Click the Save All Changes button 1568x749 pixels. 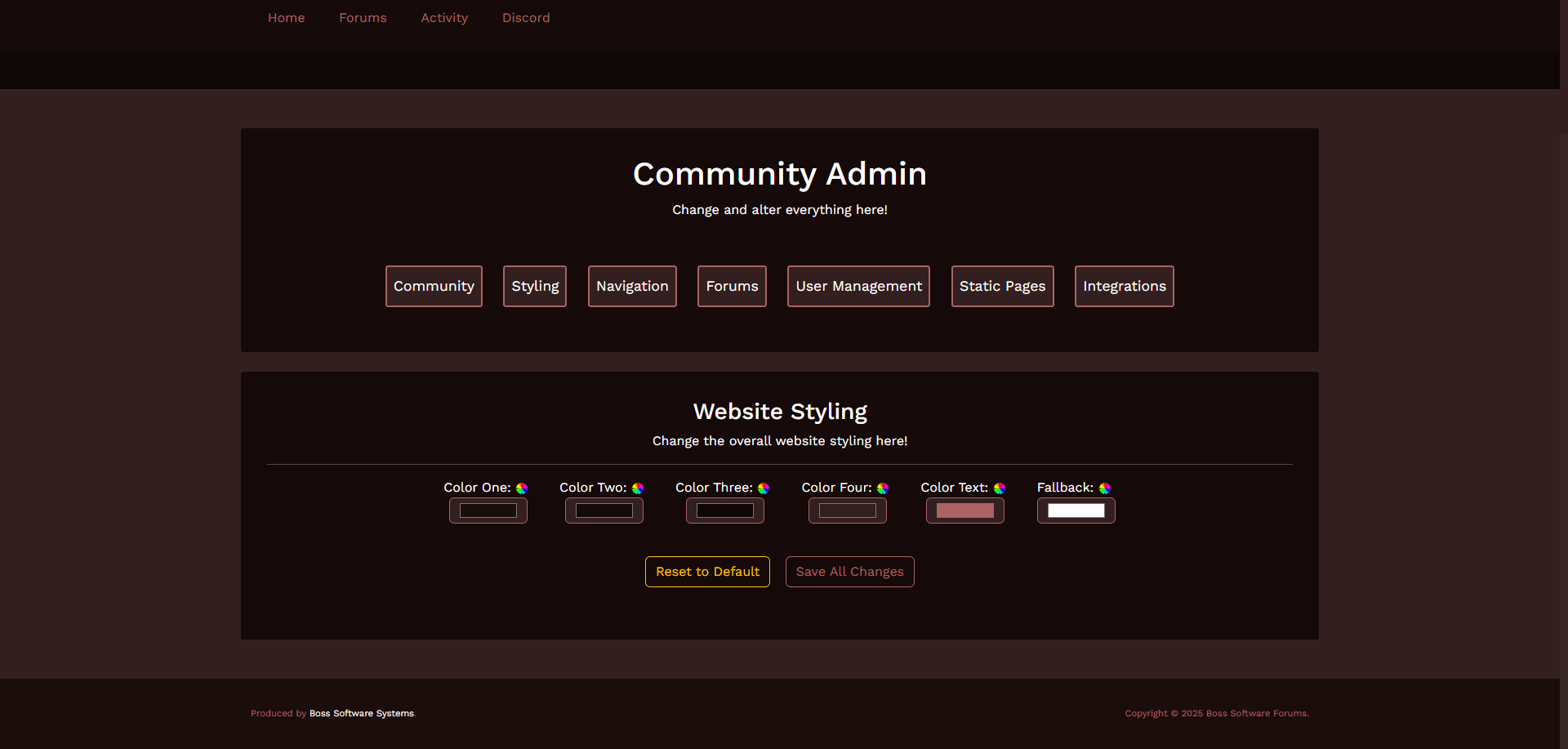tap(849, 572)
